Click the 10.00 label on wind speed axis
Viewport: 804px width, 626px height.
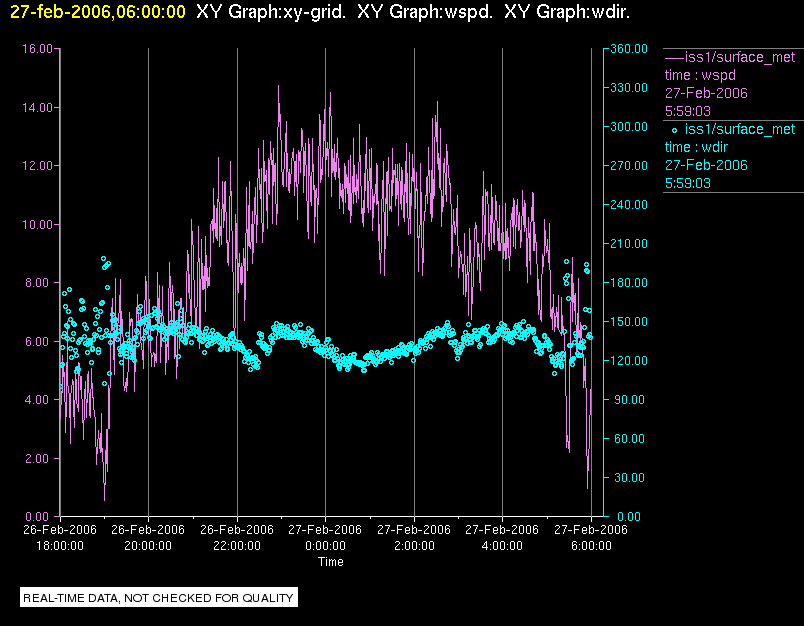[x=37, y=225]
